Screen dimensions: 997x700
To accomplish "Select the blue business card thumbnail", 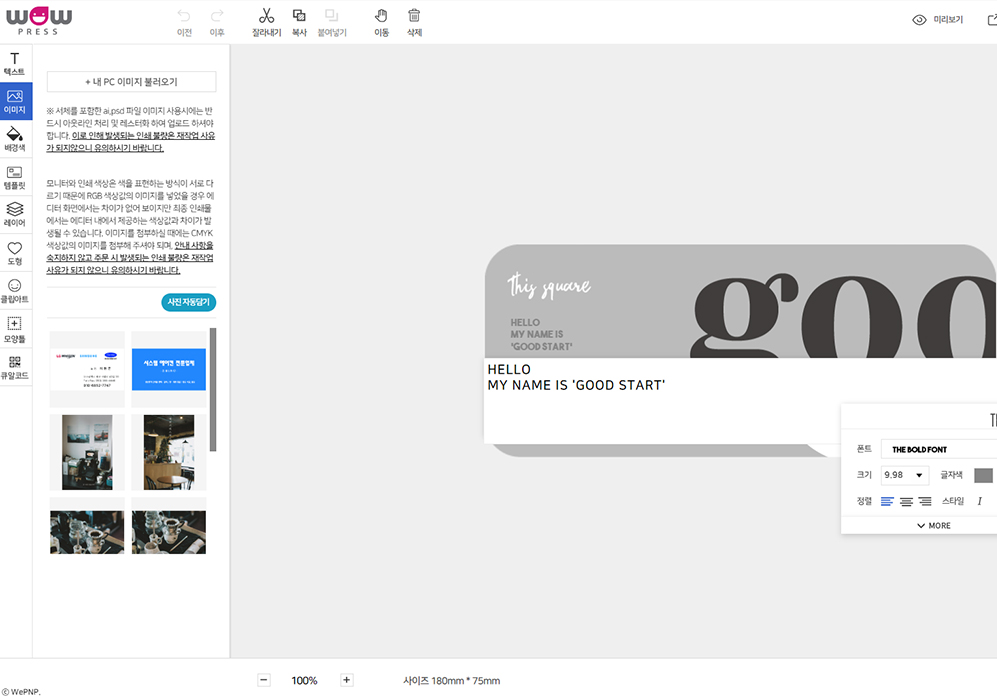I will tap(168, 369).
